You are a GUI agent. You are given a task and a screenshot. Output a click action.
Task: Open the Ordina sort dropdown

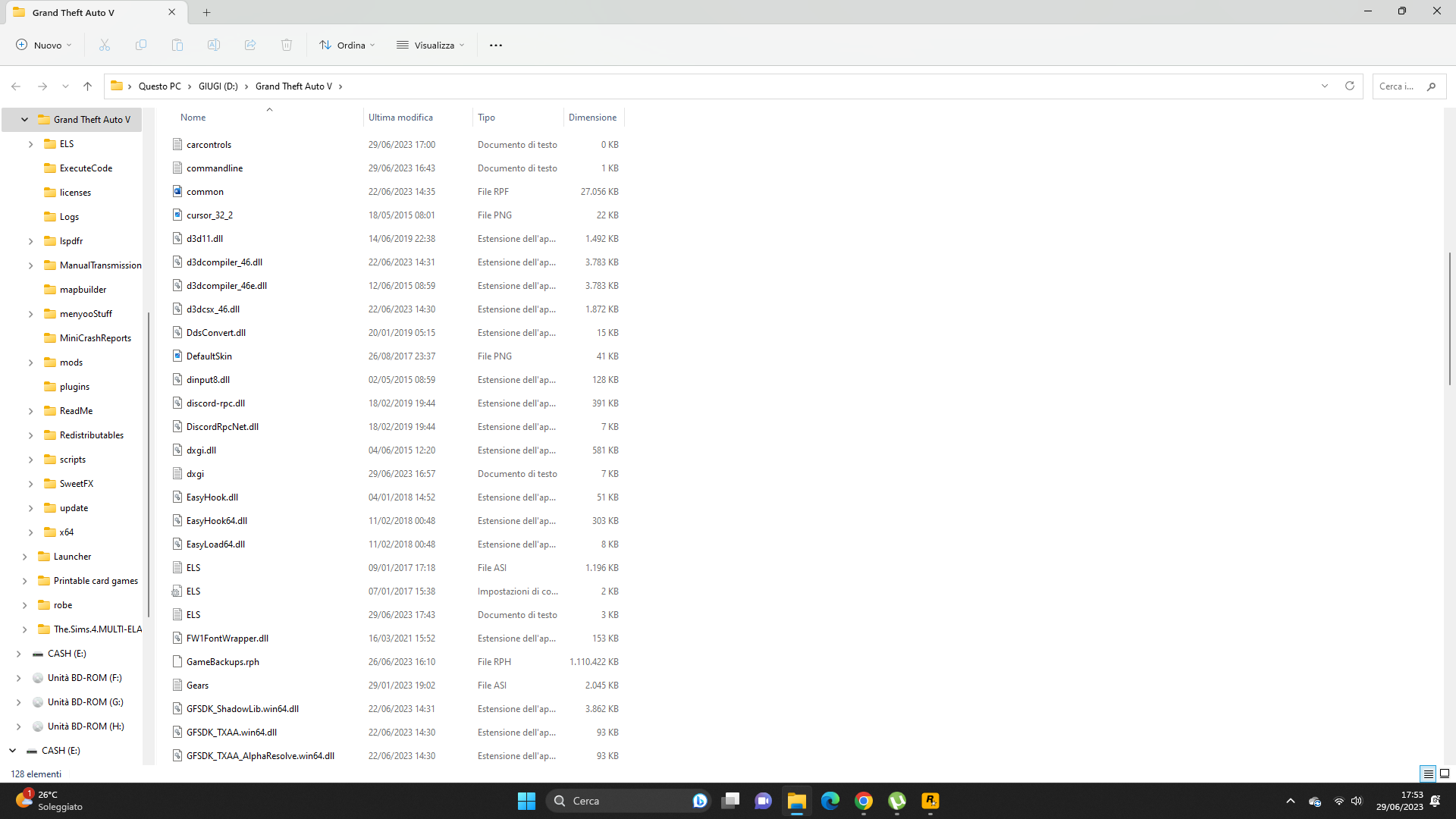click(x=347, y=45)
